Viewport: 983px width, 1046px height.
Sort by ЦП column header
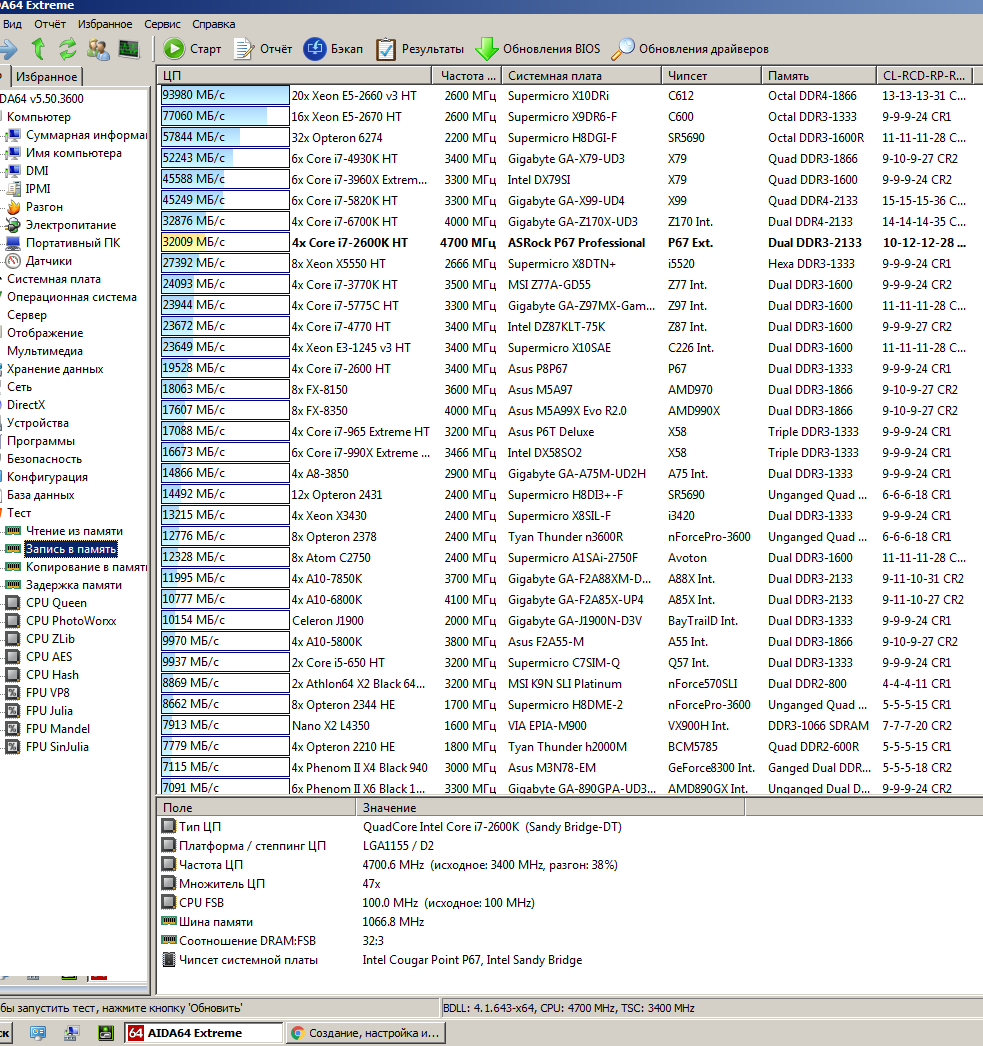click(294, 75)
